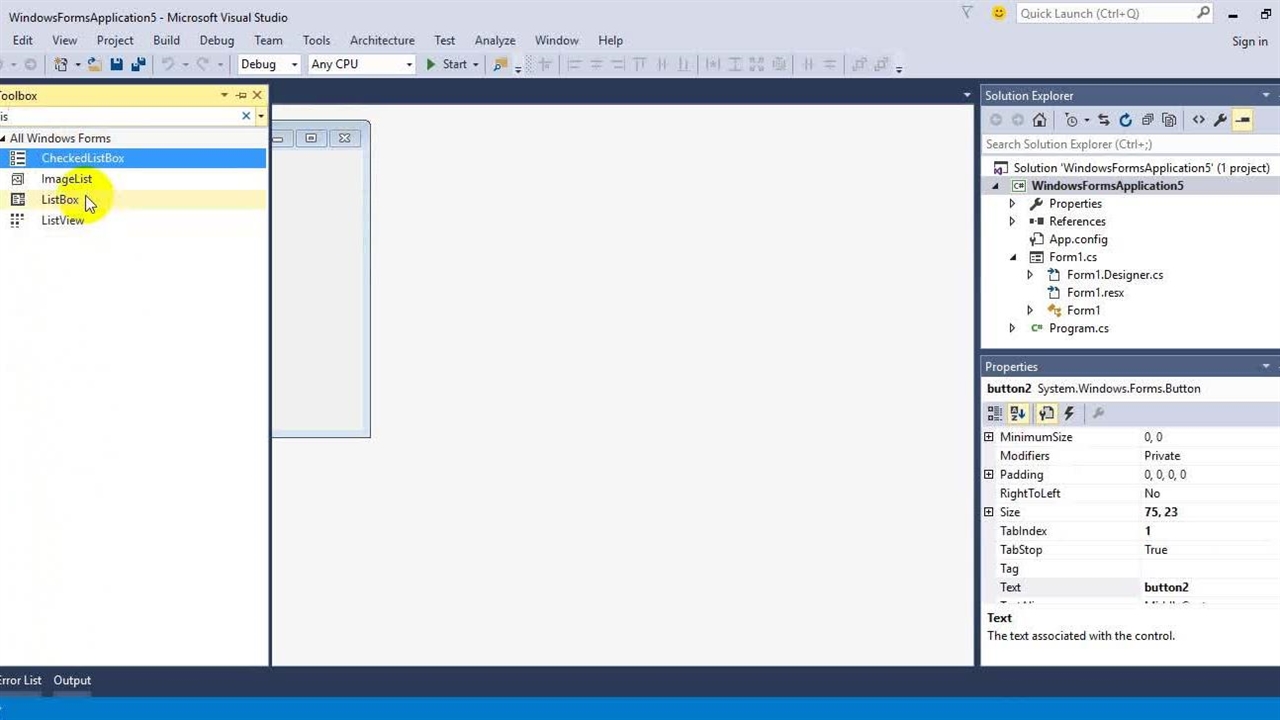Toggle Alphabetical sort in the Properties panel
Image resolution: width=1280 pixels, height=720 pixels.
tap(1018, 413)
